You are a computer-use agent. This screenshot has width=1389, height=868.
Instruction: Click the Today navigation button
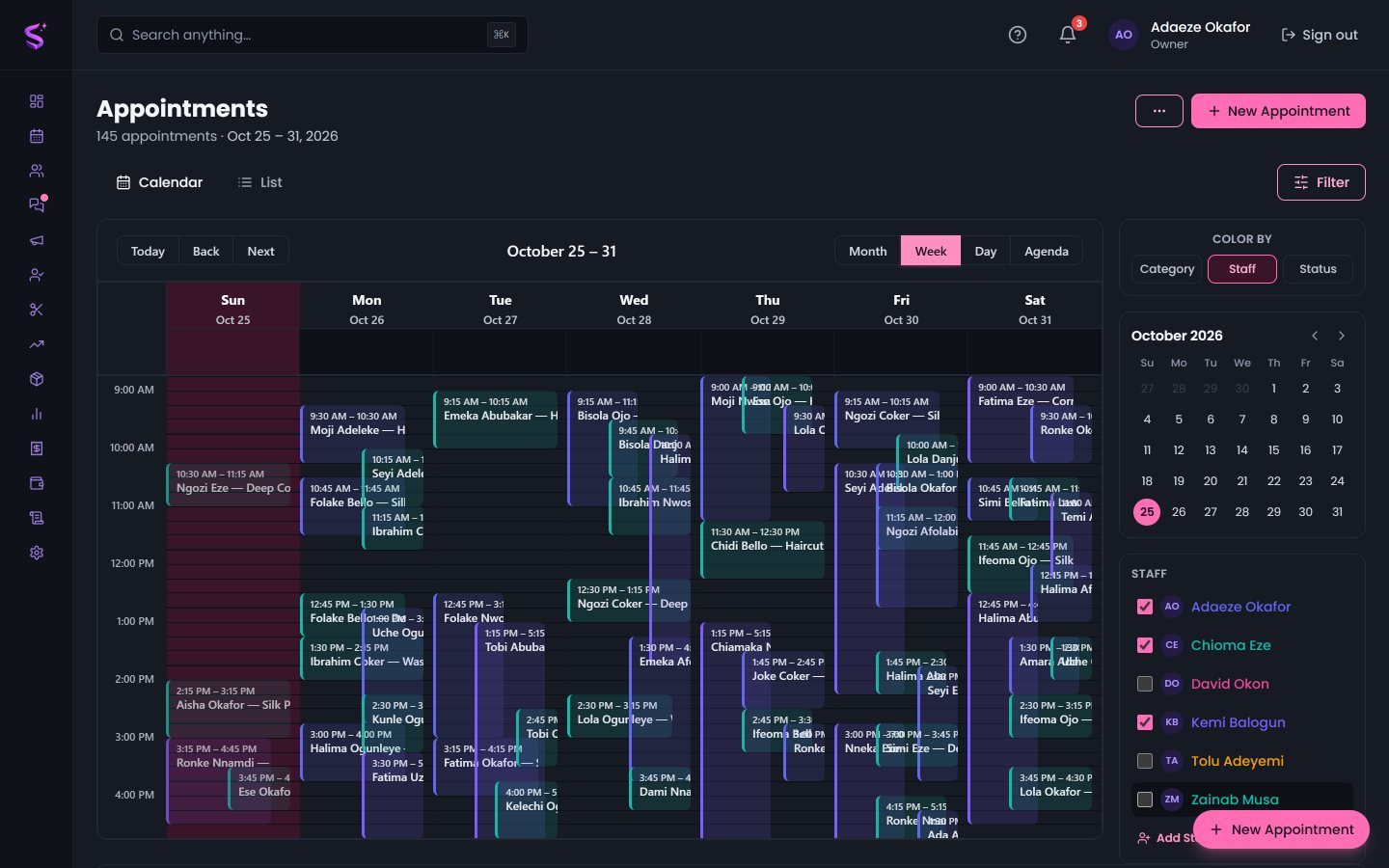click(148, 251)
